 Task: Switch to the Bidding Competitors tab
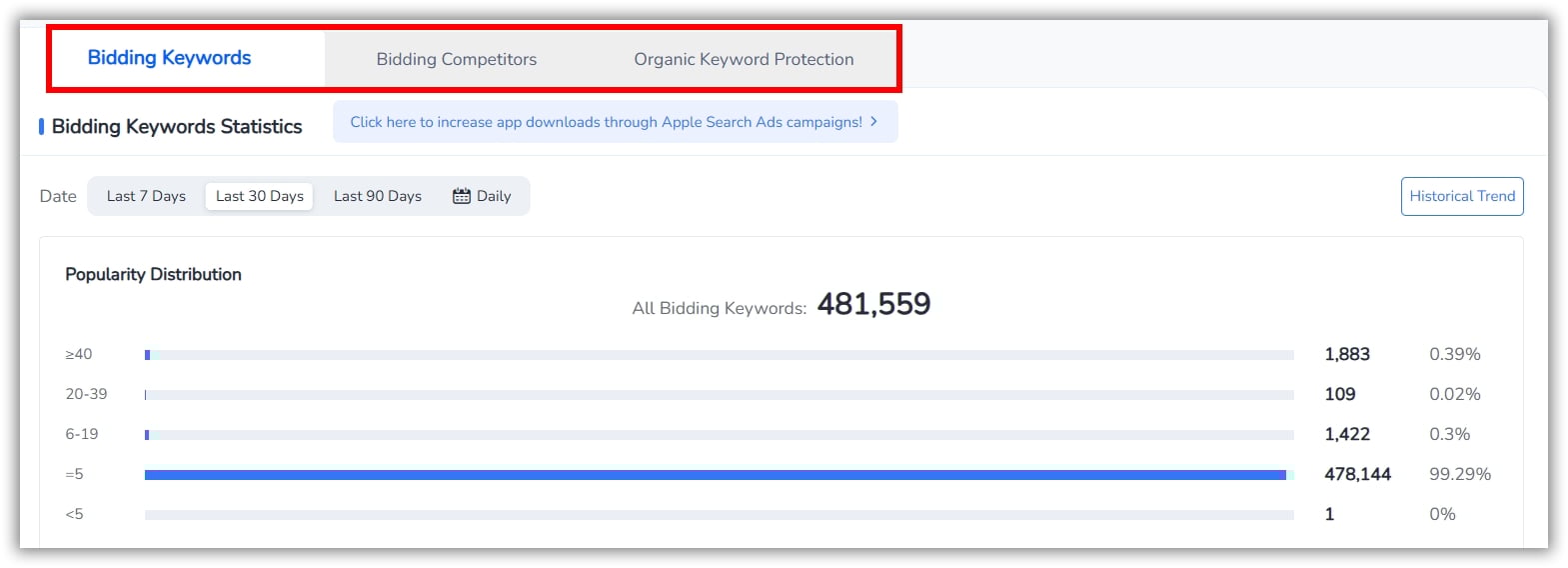coord(456,59)
